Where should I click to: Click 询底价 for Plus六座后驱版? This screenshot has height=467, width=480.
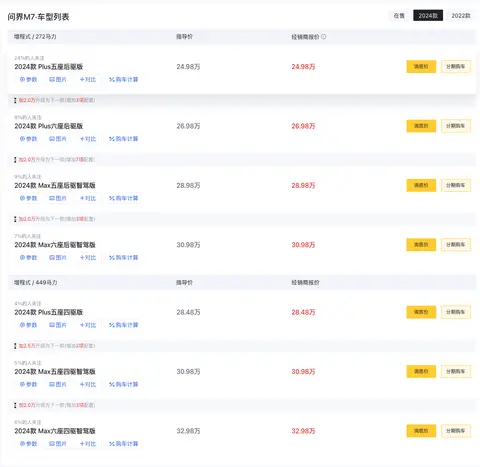tap(421, 126)
